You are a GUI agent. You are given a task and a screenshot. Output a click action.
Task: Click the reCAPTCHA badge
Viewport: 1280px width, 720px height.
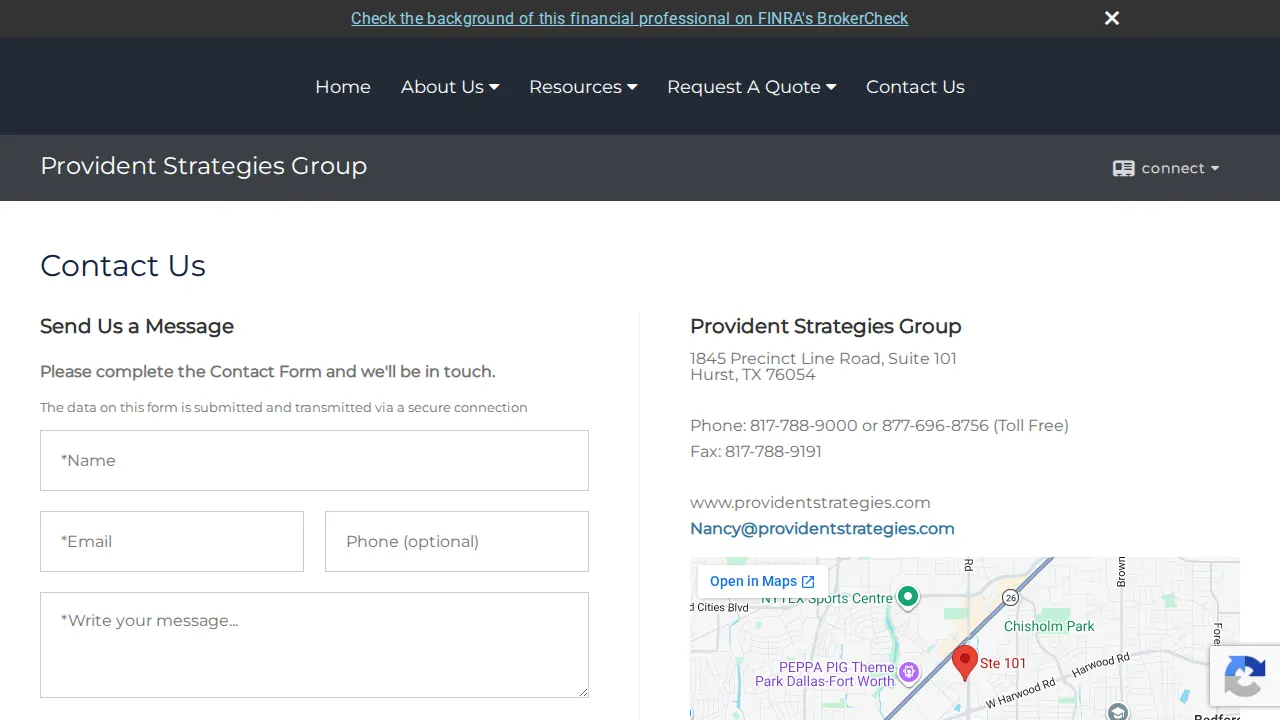tap(1245, 676)
